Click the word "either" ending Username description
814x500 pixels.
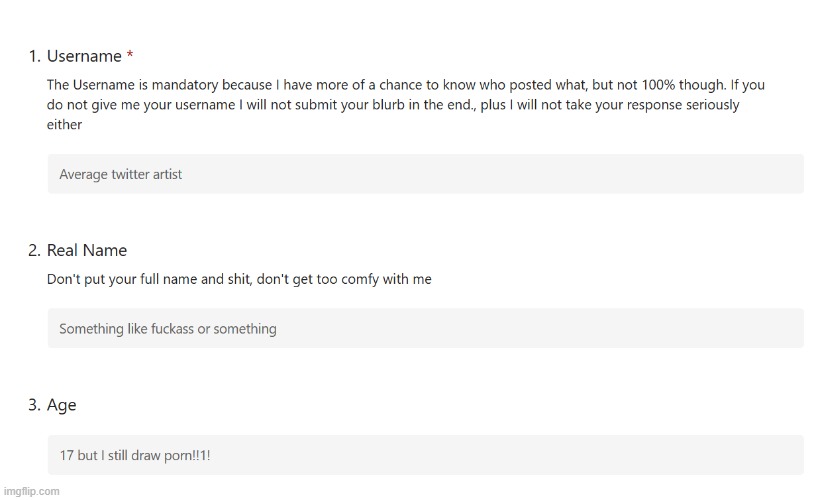(64, 125)
